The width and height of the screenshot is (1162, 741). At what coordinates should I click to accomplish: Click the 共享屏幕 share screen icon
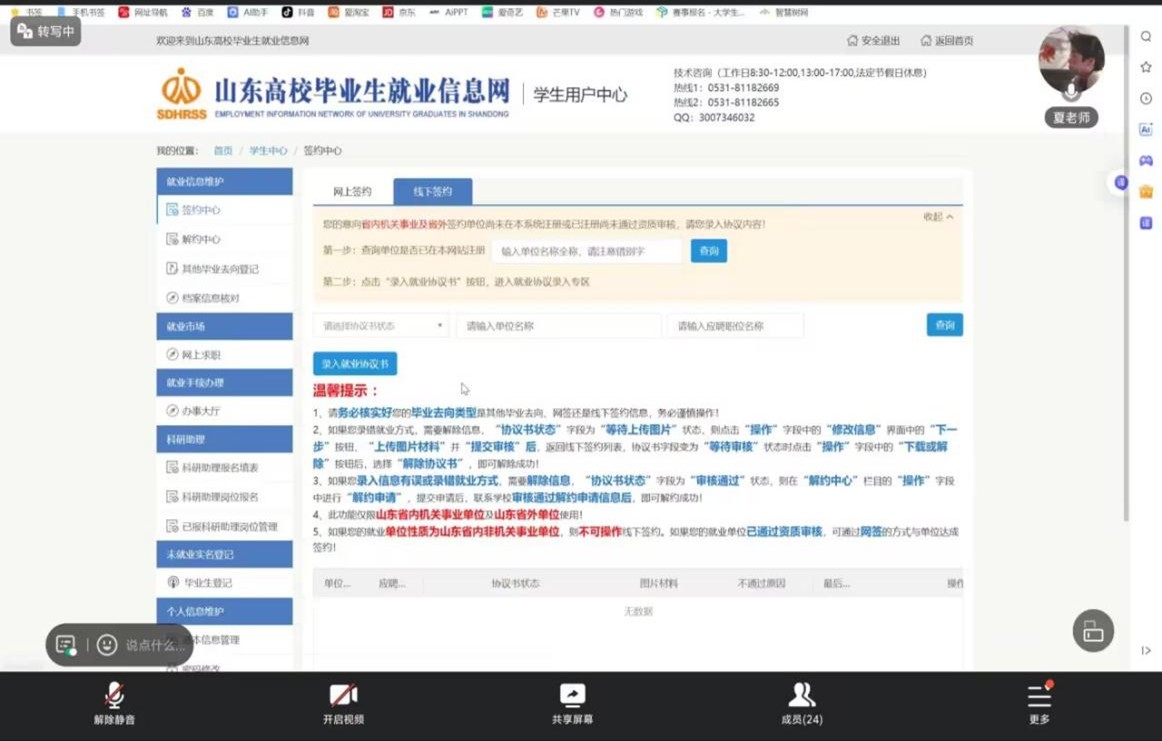pos(572,702)
